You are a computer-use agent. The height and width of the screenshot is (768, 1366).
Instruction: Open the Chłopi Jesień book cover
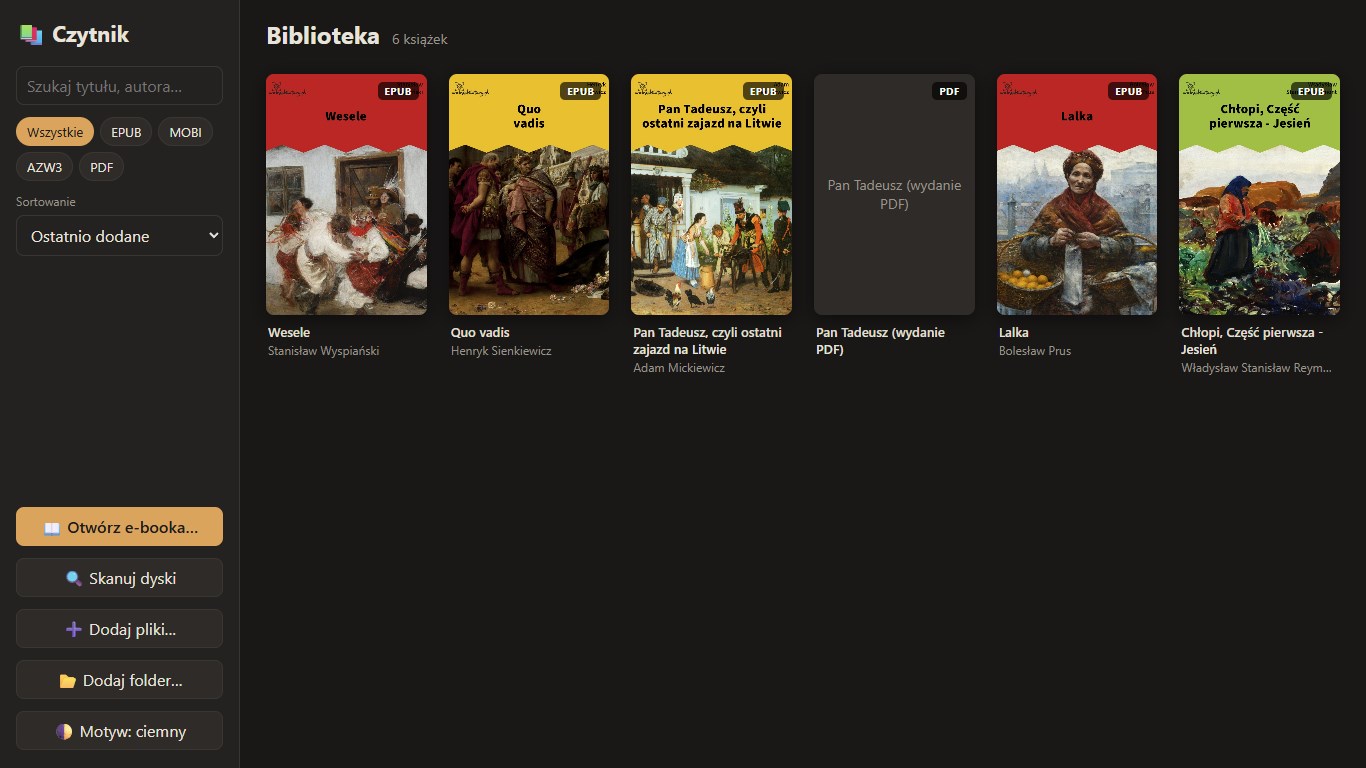1259,195
